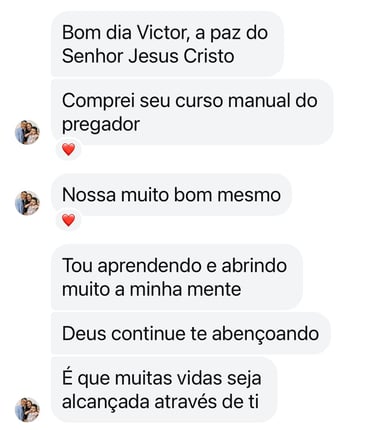Select the 'Tou aprendendo e abrindo' message bubble
Viewport: 375px width, 430px height.
pyautogui.click(x=177, y=277)
